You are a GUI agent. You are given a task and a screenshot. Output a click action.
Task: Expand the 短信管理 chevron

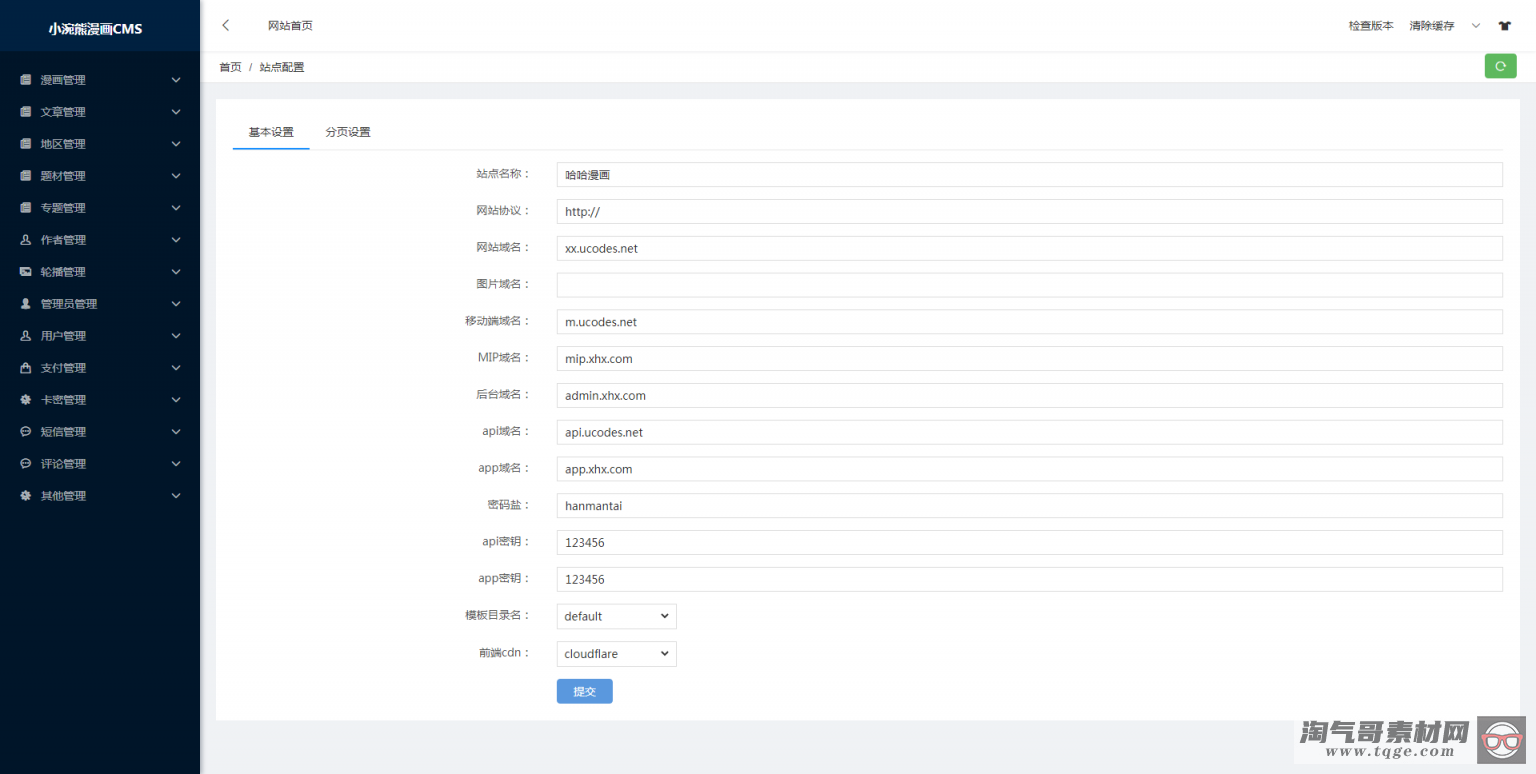[x=176, y=432]
